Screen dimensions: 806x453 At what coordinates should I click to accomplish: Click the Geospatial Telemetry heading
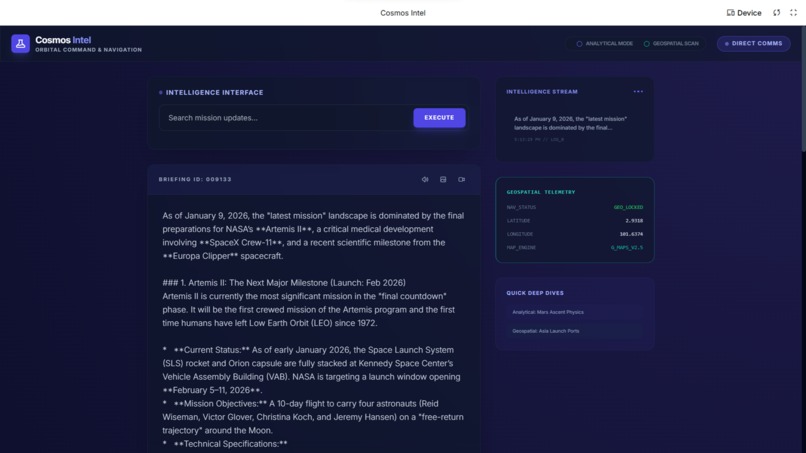(x=541, y=192)
